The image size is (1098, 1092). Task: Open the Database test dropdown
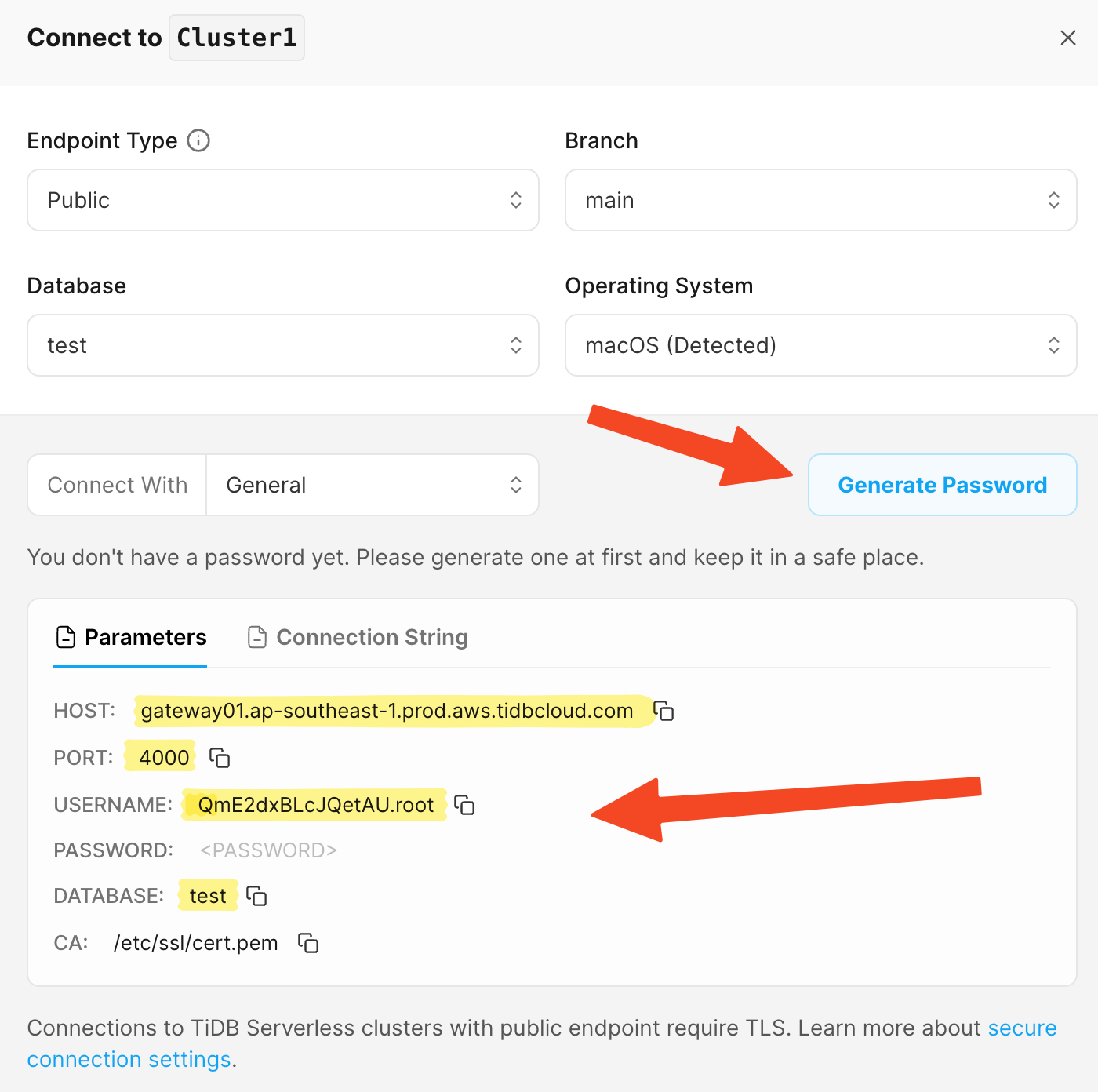pyautogui.click(x=283, y=345)
